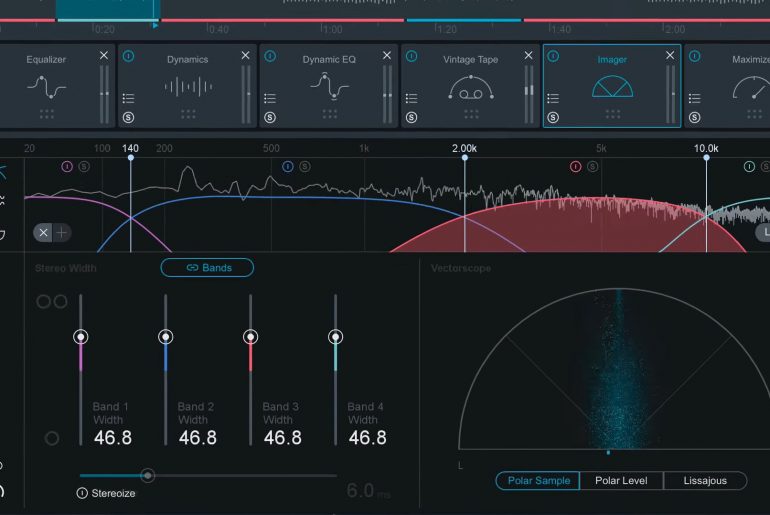This screenshot has width=770, height=515.
Task: Open the Equalizer module
Action: pos(46,87)
